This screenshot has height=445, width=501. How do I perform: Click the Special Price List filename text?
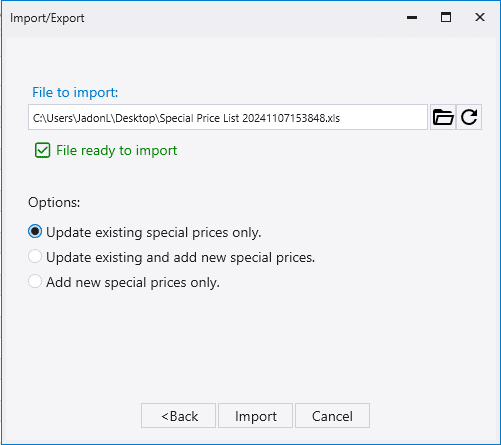[x=250, y=118]
